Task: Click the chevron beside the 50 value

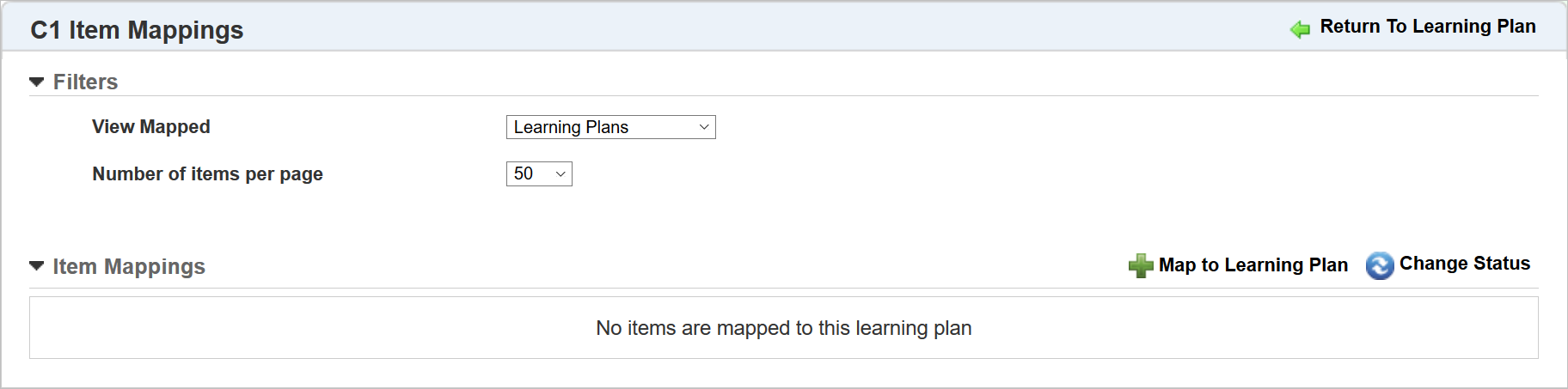Action: click(x=560, y=173)
